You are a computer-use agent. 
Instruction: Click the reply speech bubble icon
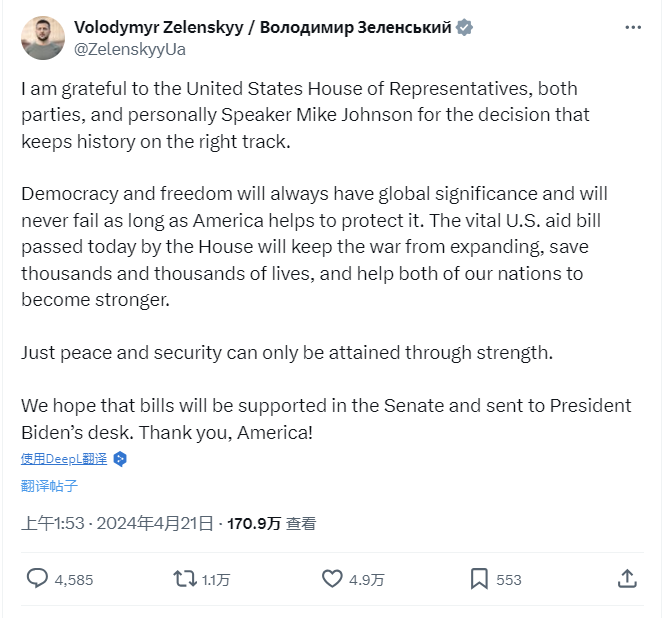coord(37,578)
